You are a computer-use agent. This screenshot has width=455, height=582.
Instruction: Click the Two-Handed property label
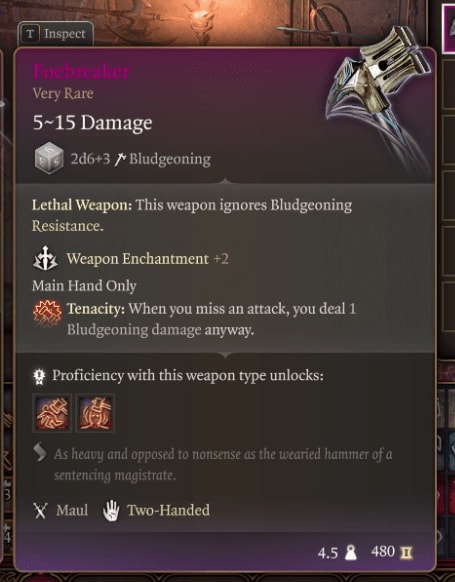(168, 510)
